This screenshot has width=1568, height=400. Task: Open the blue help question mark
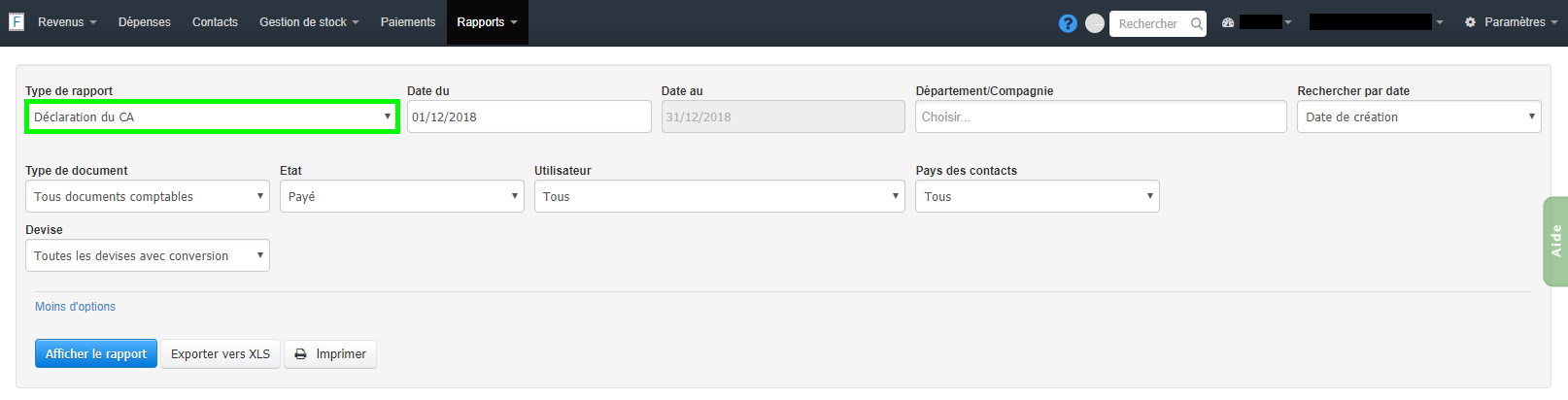pos(1068,23)
